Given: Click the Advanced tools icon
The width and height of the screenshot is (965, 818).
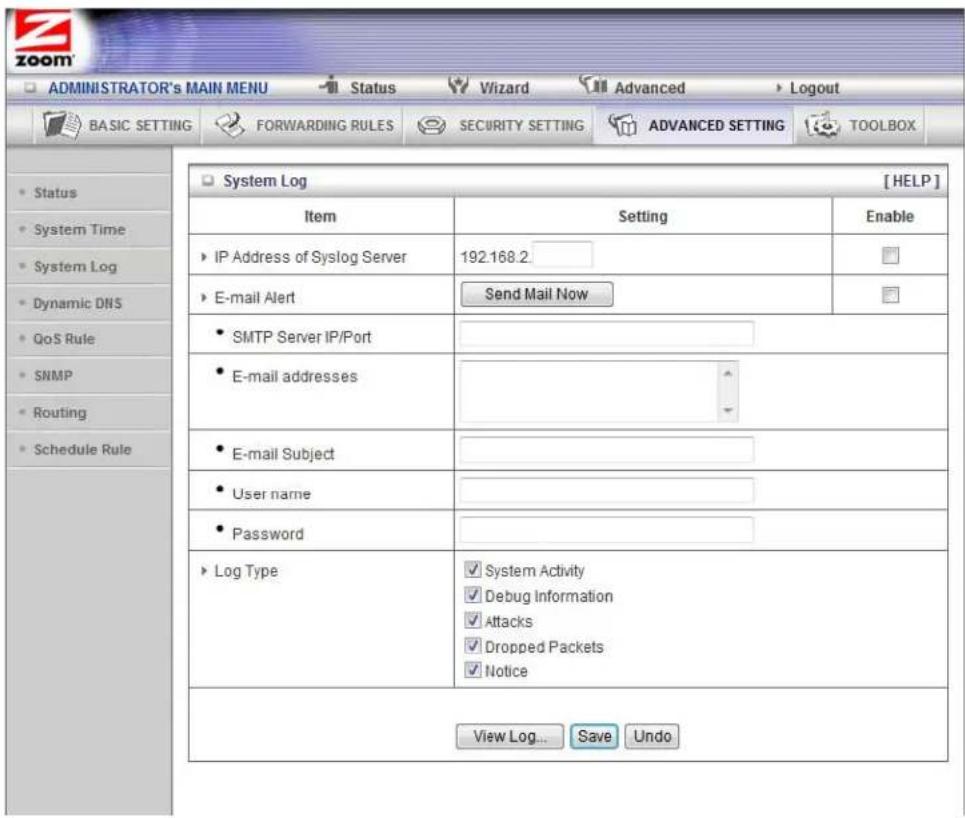Looking at the screenshot, I should 593,85.
